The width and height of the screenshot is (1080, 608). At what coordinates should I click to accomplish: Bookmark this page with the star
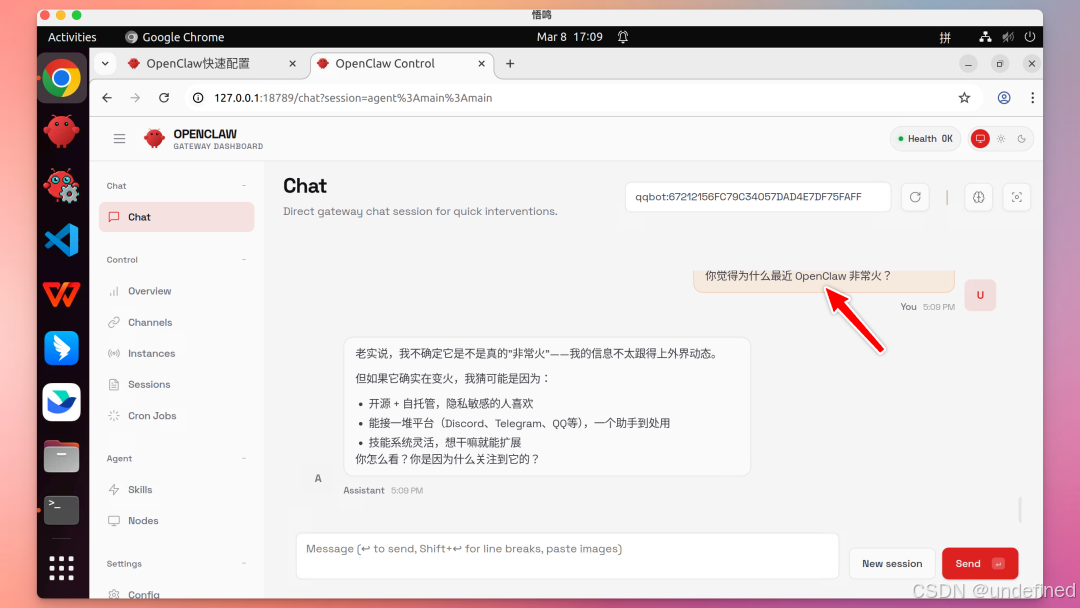pos(964,98)
